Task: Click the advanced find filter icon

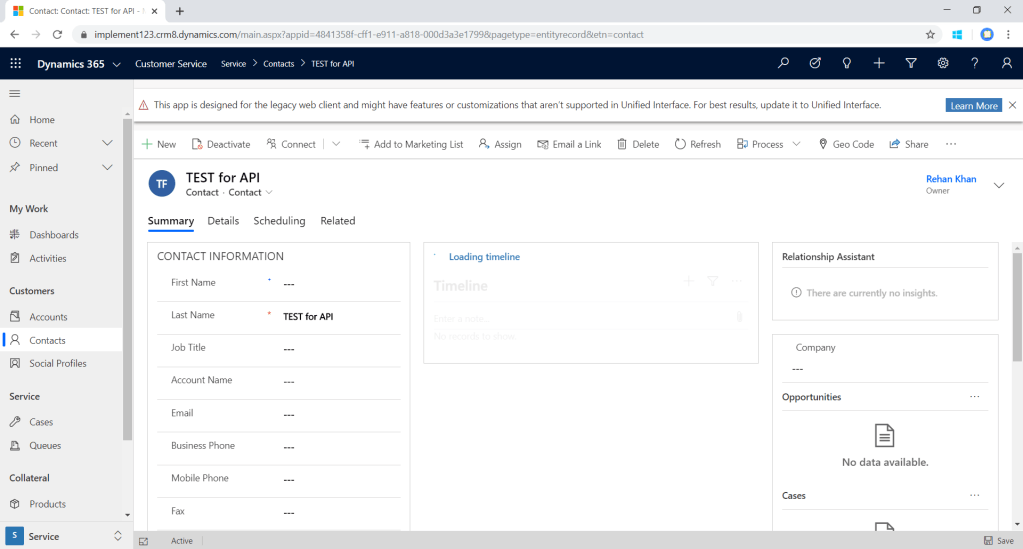Action: pyautogui.click(x=911, y=63)
